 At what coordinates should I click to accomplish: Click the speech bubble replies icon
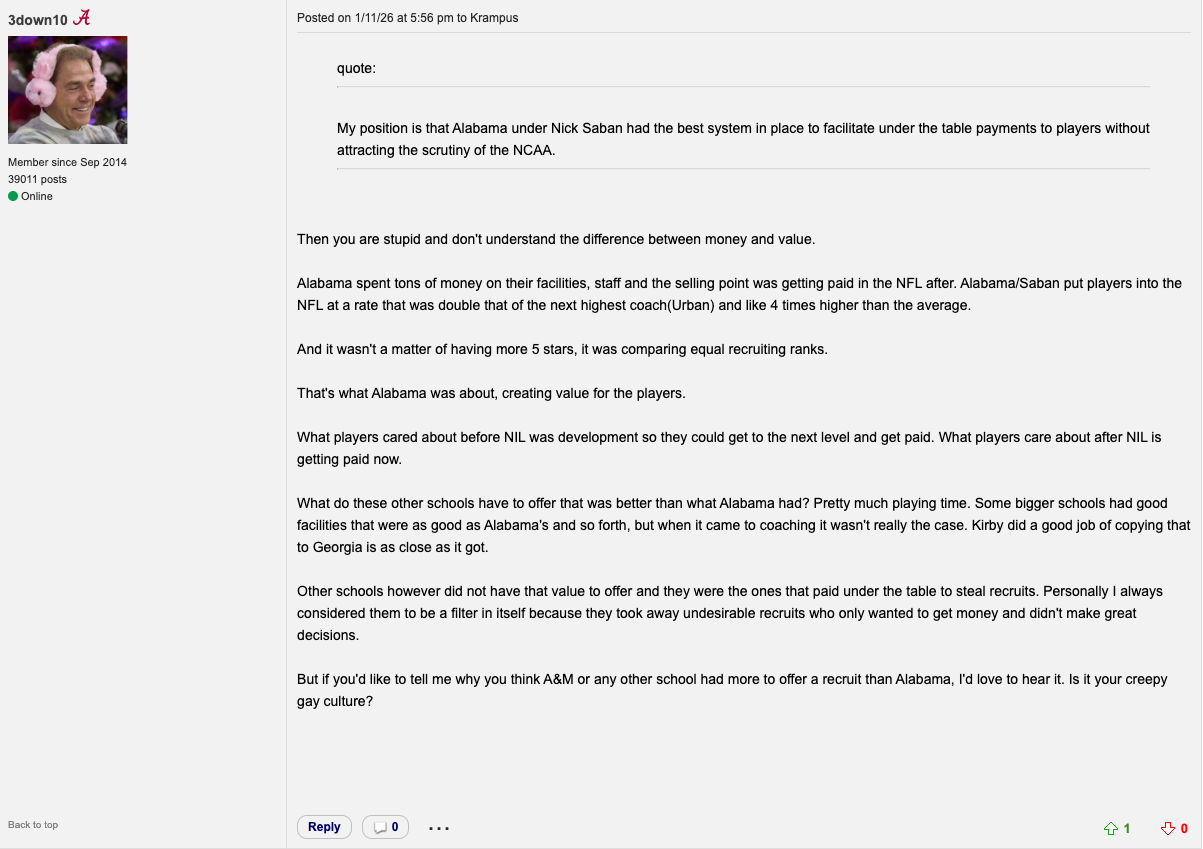(380, 827)
